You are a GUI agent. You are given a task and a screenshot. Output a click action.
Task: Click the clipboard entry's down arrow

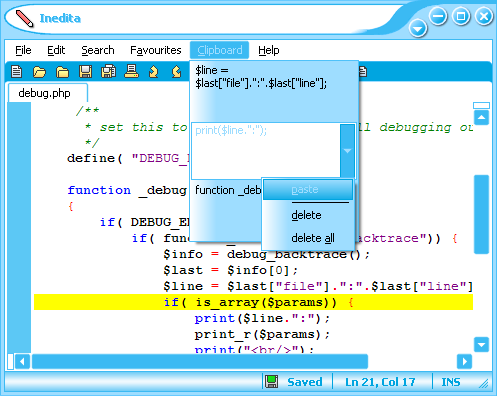click(x=347, y=151)
